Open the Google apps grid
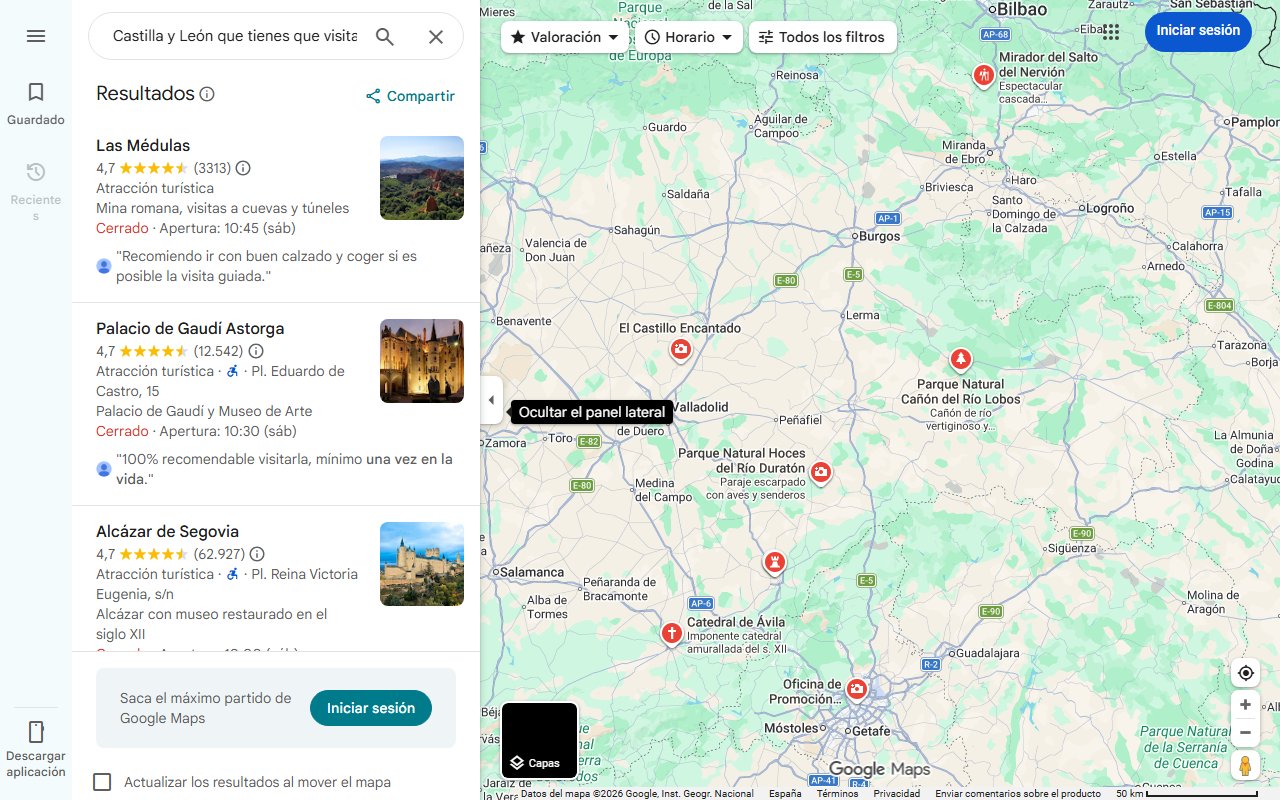 (1110, 31)
